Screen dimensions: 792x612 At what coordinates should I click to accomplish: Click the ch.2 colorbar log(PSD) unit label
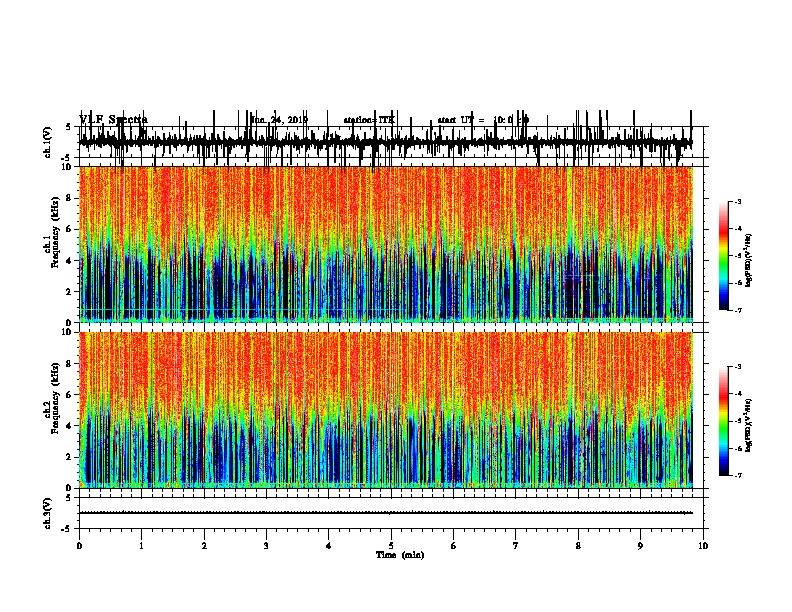[748, 425]
